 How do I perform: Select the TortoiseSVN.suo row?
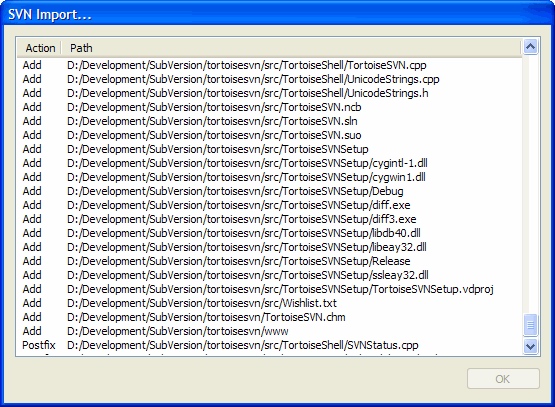click(269, 135)
